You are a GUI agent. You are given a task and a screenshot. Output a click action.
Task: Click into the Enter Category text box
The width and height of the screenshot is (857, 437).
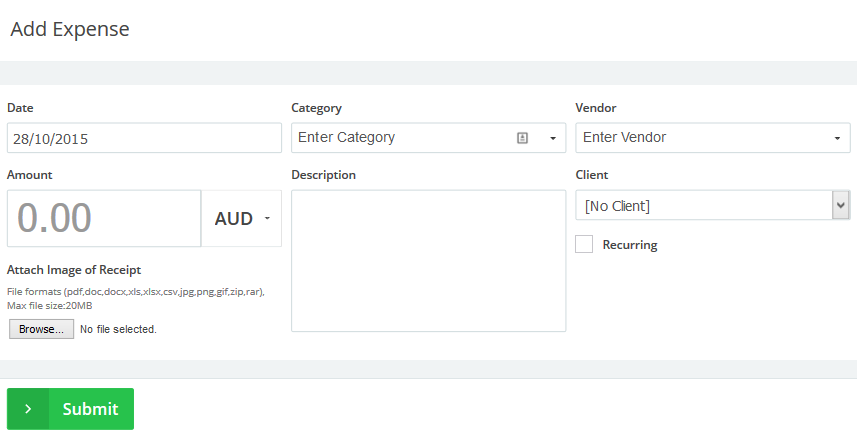pyautogui.click(x=400, y=138)
